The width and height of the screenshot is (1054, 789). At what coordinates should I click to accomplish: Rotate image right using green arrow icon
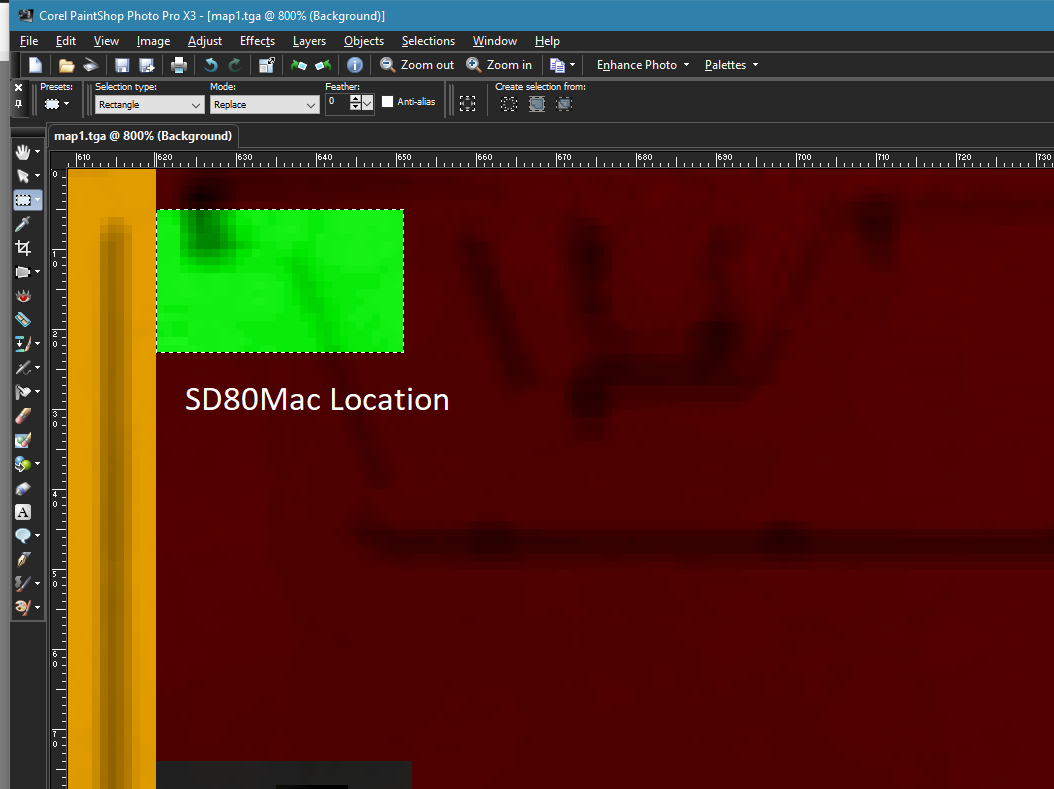pyautogui.click(x=323, y=65)
